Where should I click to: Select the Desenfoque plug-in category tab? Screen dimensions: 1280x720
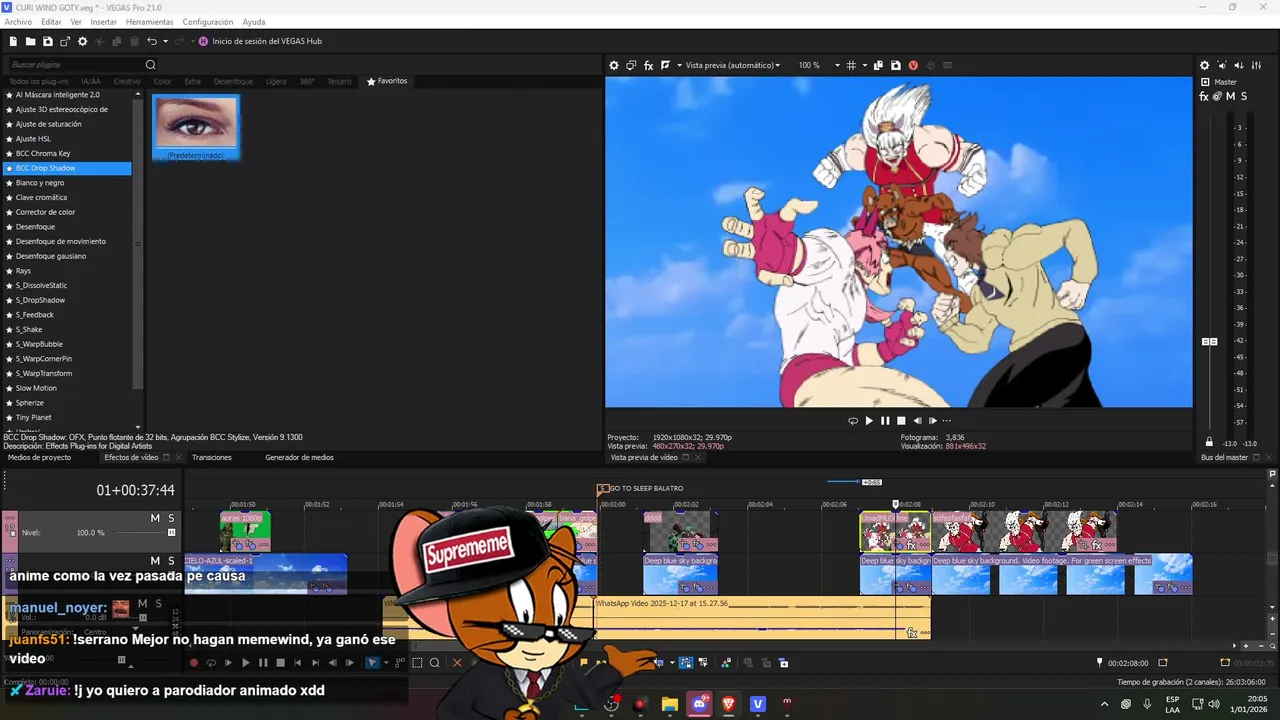tap(233, 81)
